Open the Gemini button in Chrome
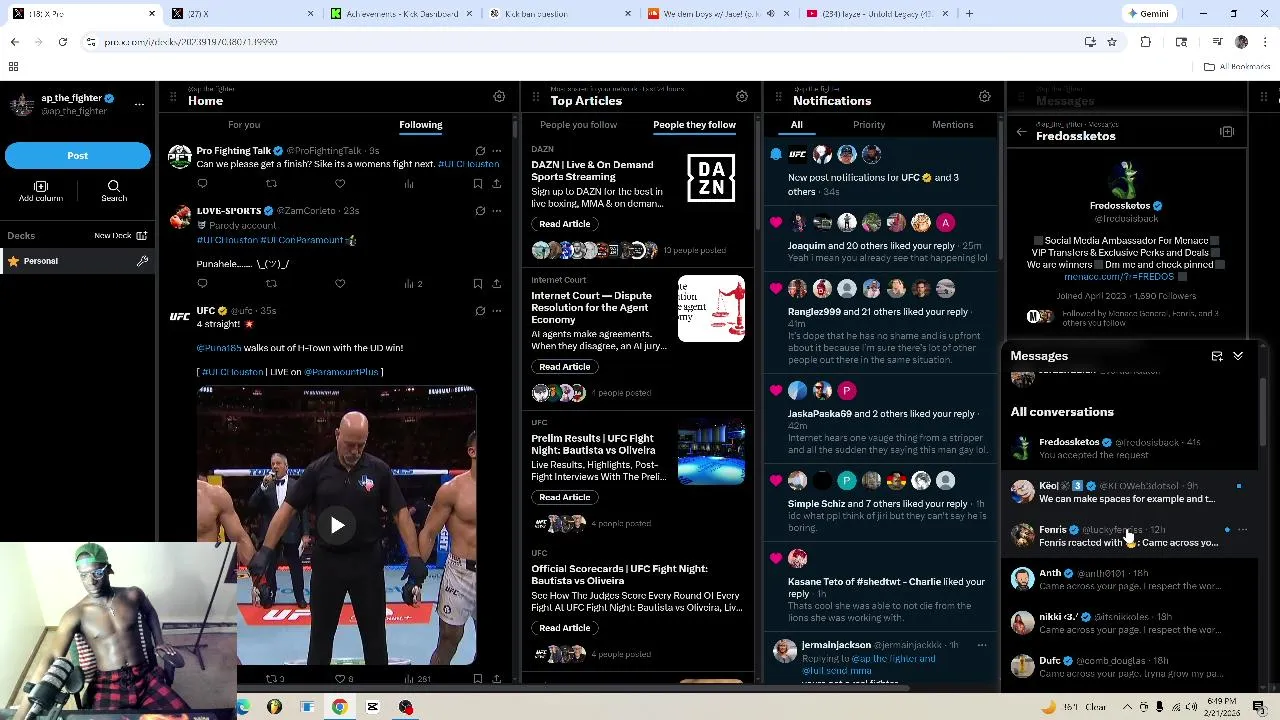Image resolution: width=1280 pixels, height=720 pixels. (x=1147, y=14)
